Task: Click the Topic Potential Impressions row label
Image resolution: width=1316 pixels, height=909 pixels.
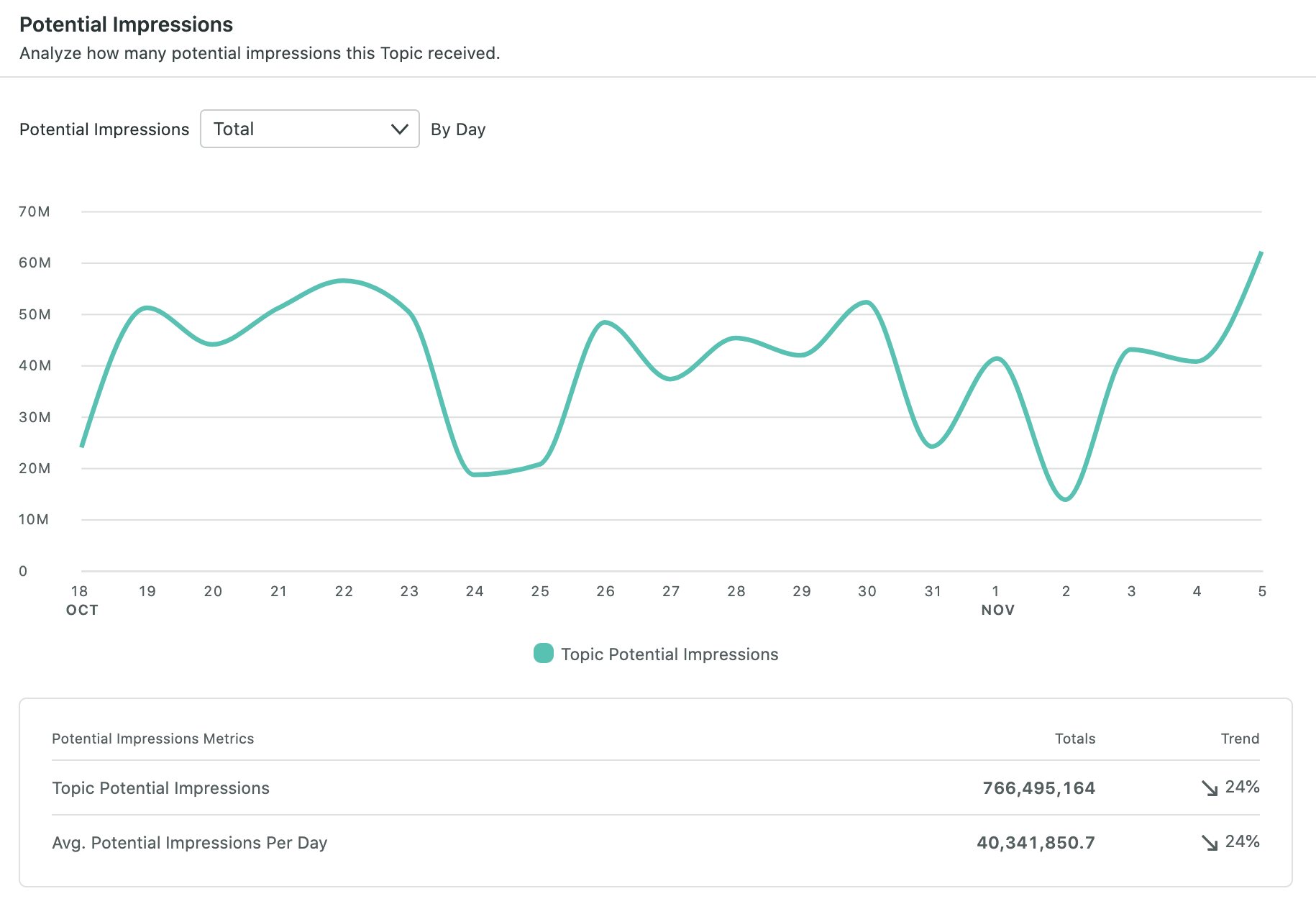Action: coord(161,788)
